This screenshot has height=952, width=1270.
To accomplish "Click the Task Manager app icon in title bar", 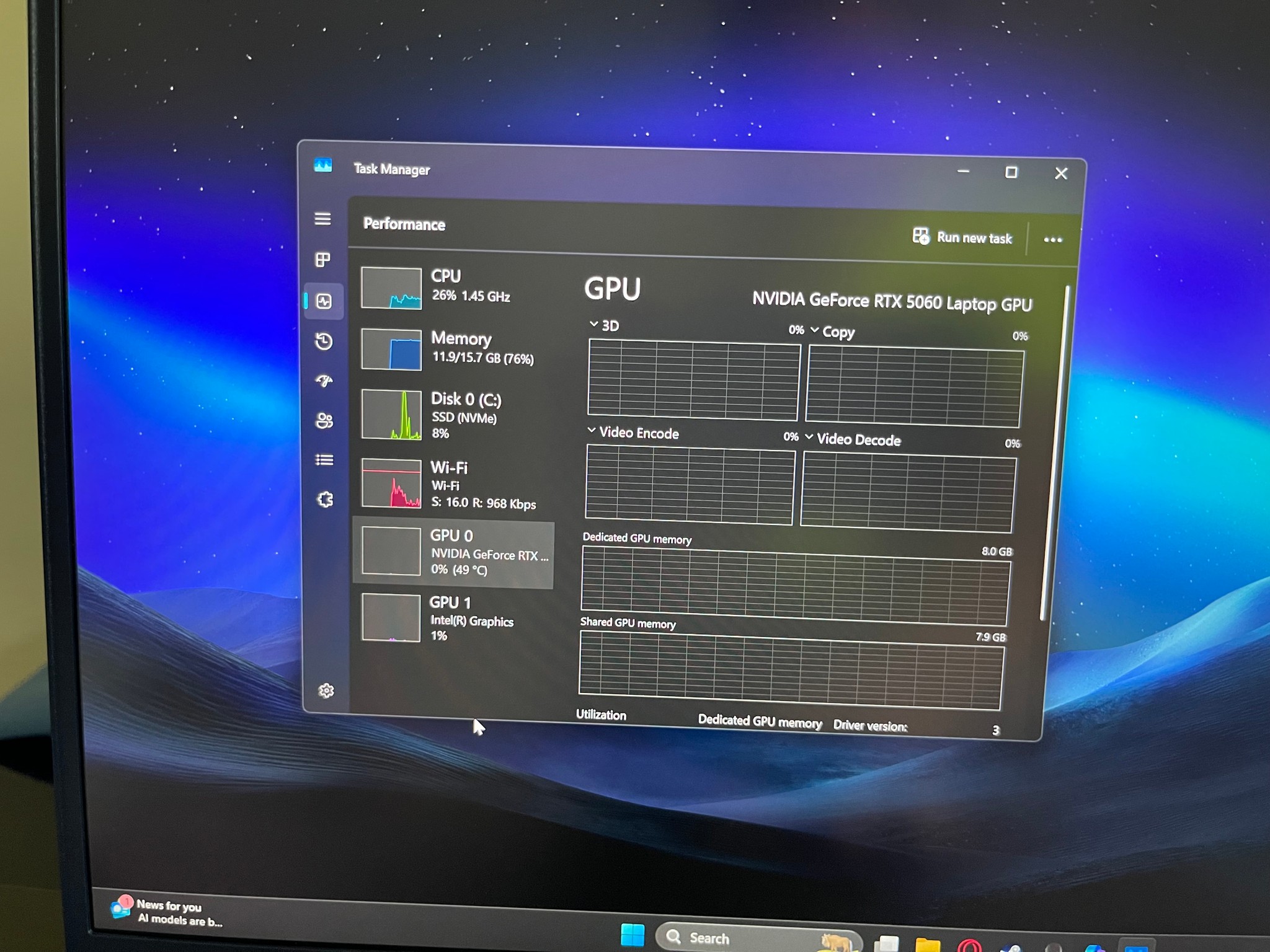I will pyautogui.click(x=323, y=165).
